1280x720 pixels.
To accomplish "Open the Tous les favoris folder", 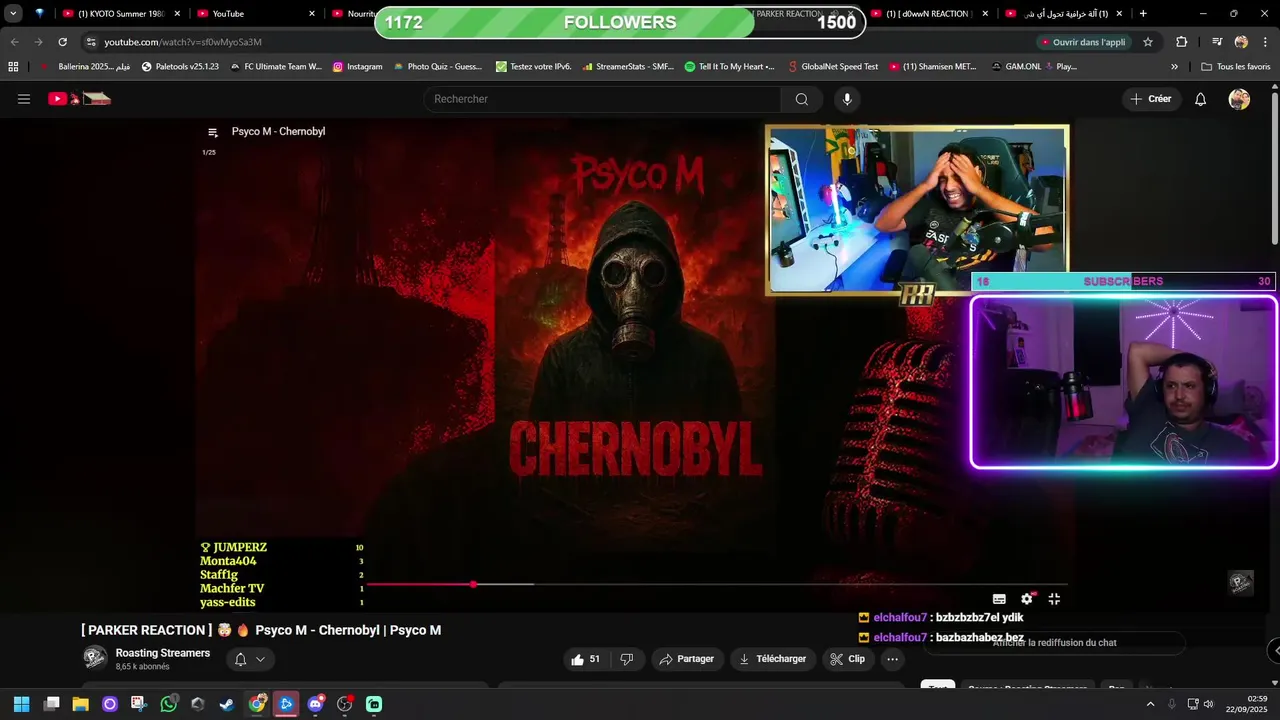I will (1235, 67).
